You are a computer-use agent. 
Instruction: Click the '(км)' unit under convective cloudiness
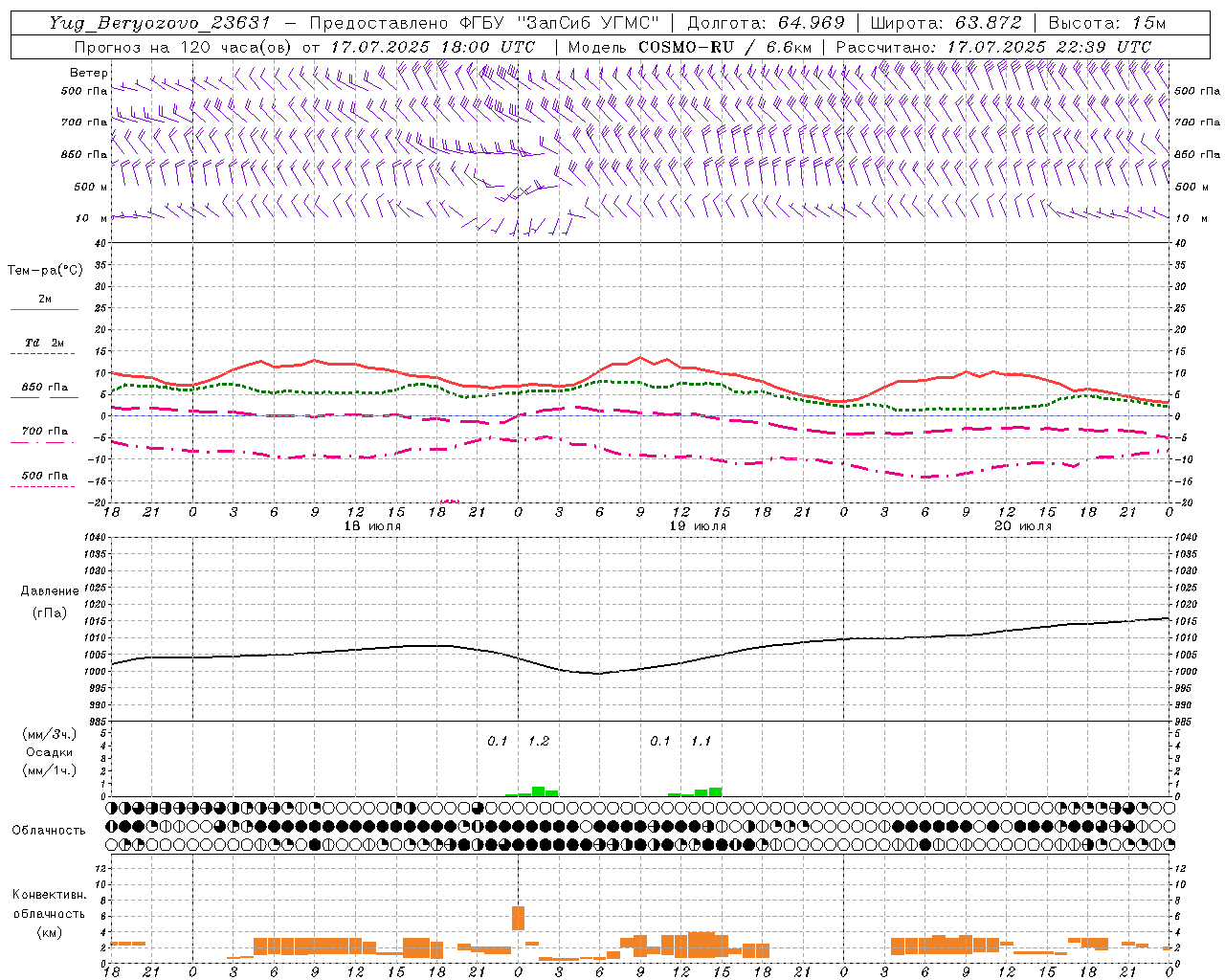coord(50,931)
